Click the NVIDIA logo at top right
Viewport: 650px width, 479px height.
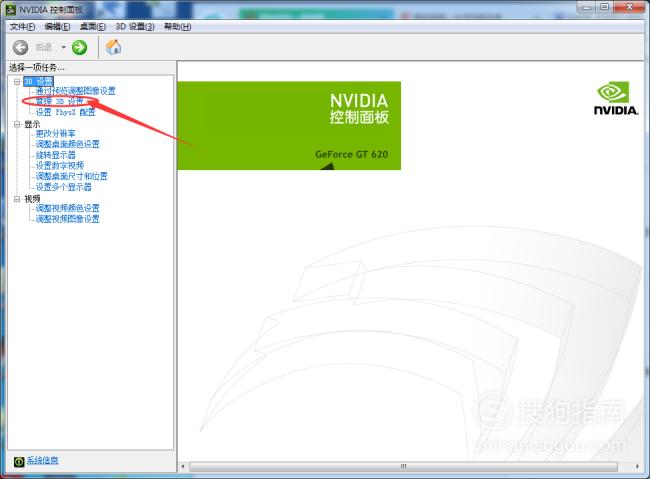point(616,98)
